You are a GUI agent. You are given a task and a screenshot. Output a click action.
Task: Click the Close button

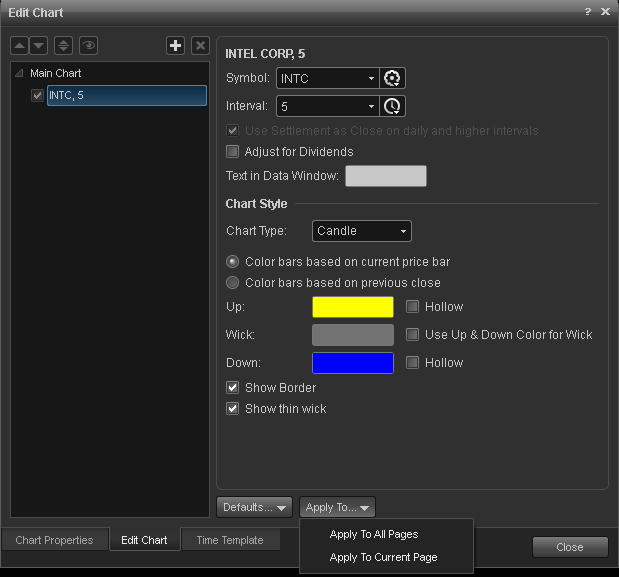click(x=570, y=547)
